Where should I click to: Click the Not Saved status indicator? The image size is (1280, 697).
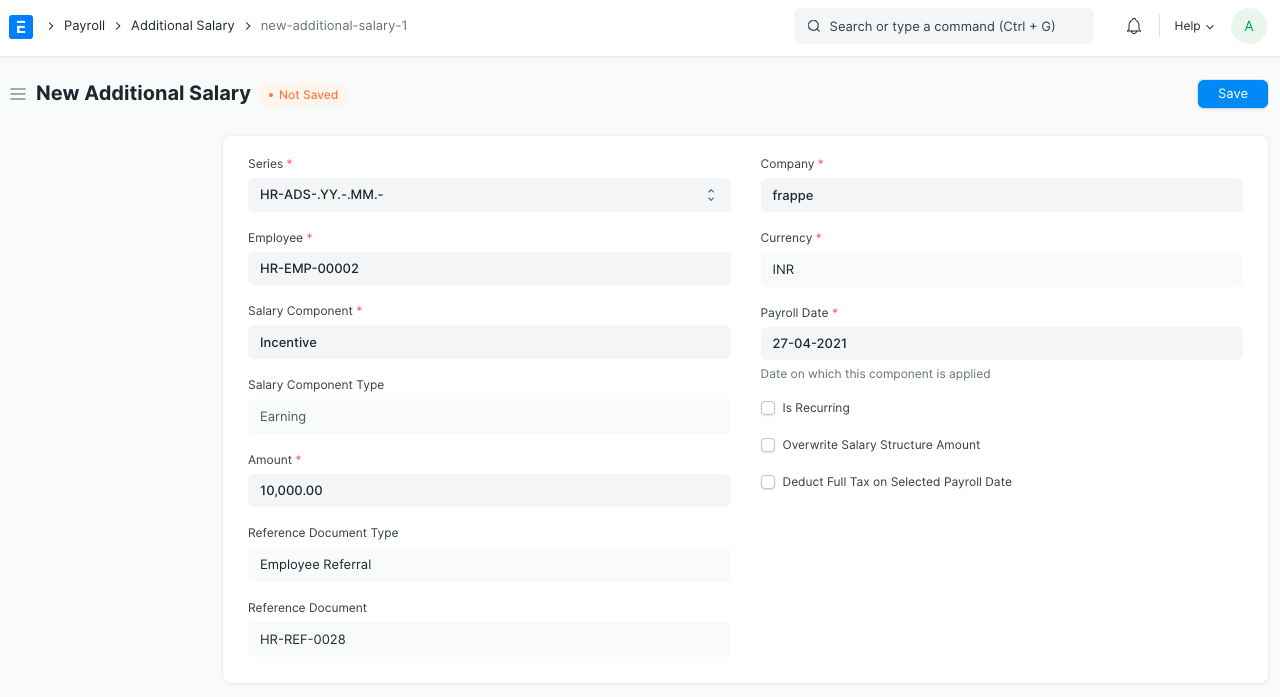tap(302, 94)
